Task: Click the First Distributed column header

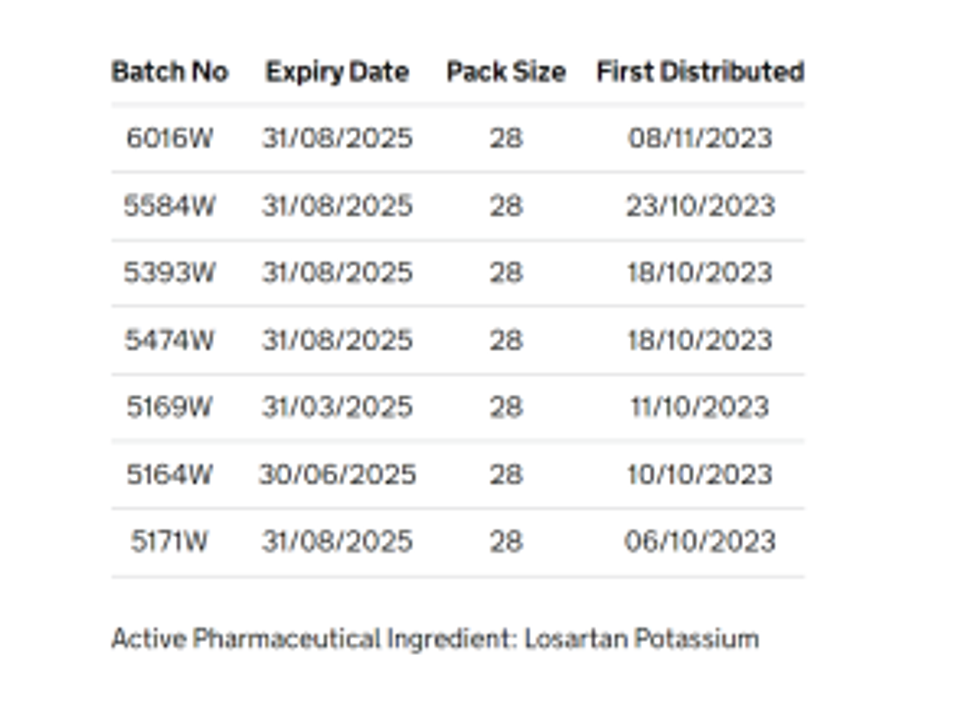Action: click(x=700, y=72)
